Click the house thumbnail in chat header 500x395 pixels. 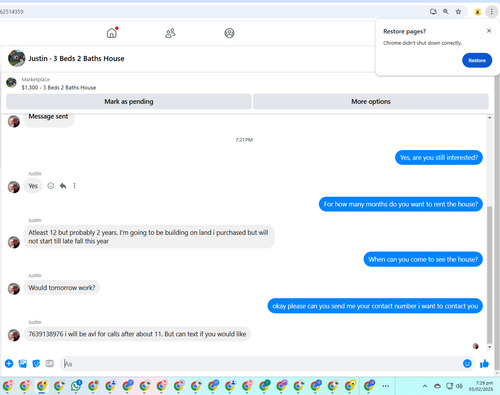[x=17, y=58]
